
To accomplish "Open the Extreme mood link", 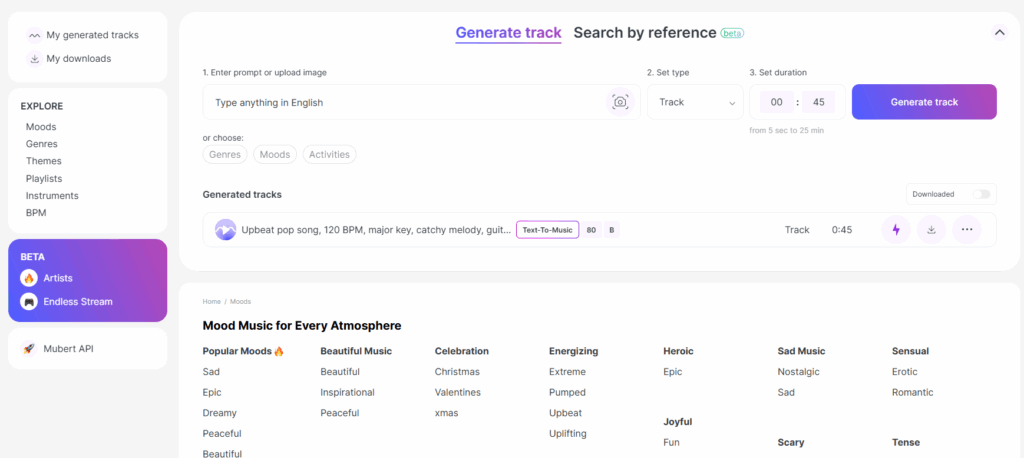I will [568, 372].
